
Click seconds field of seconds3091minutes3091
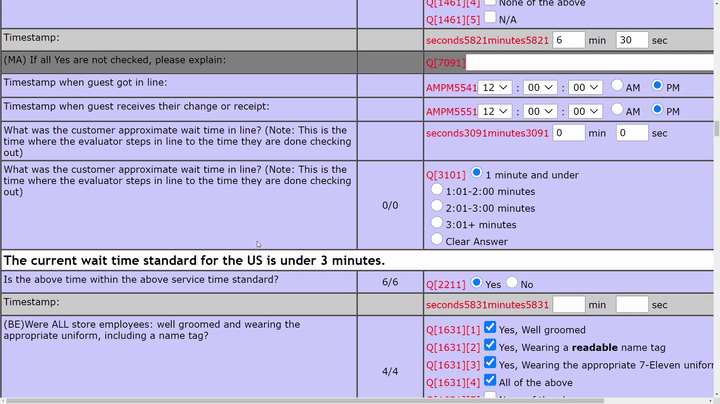pyautogui.click(x=632, y=133)
